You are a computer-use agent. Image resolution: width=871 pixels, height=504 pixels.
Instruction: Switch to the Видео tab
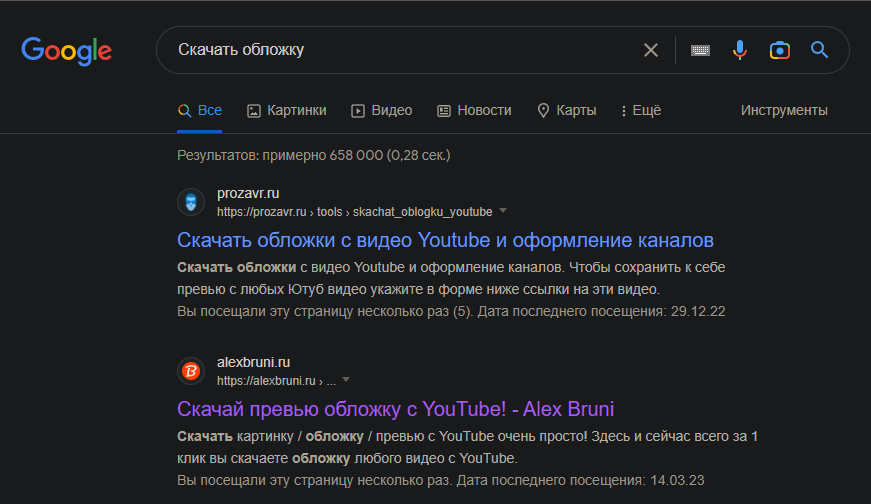coord(382,111)
